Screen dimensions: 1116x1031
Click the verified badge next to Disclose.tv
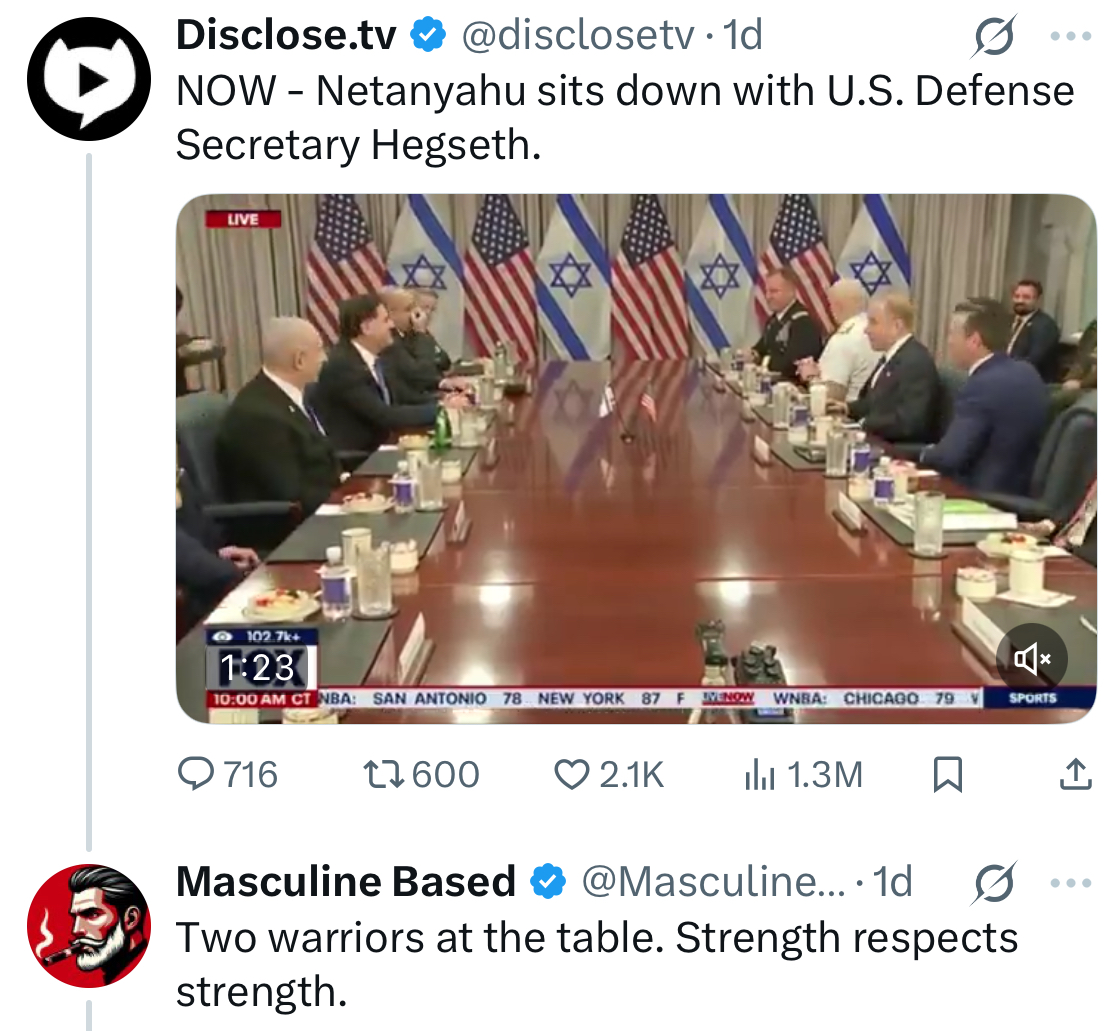pyautogui.click(x=428, y=34)
